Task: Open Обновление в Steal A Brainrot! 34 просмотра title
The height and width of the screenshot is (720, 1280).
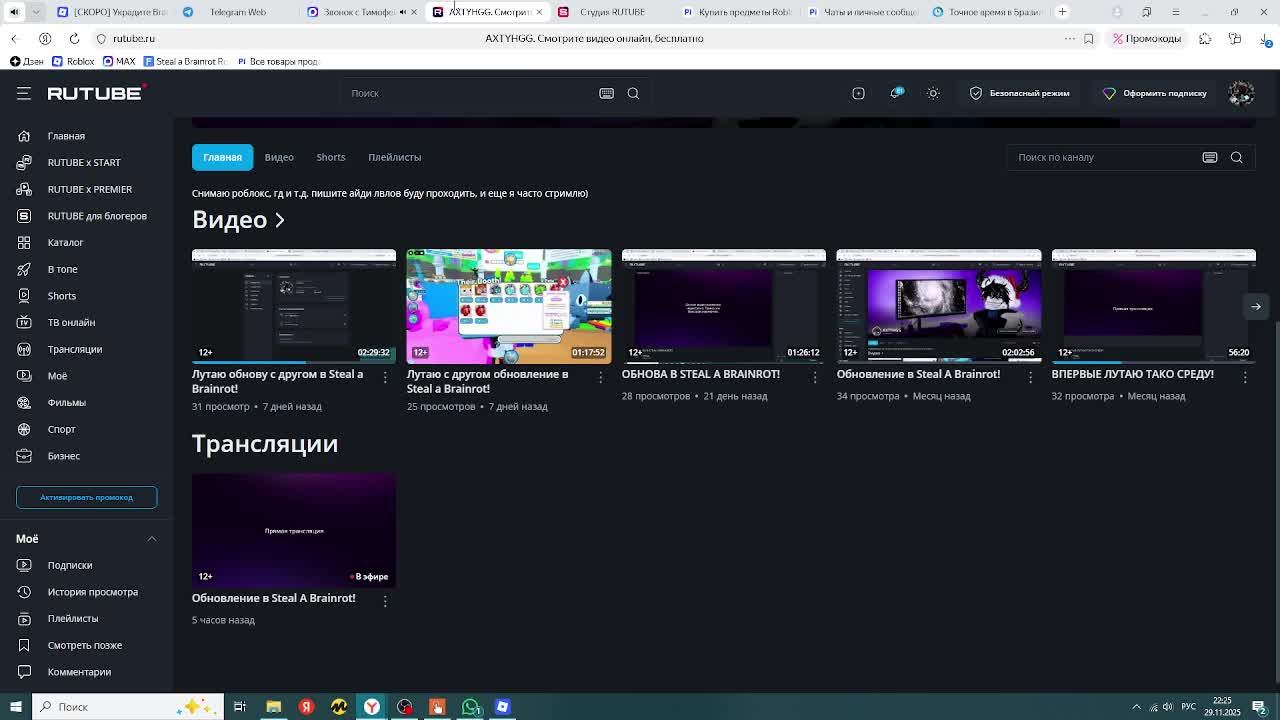Action: pos(918,374)
